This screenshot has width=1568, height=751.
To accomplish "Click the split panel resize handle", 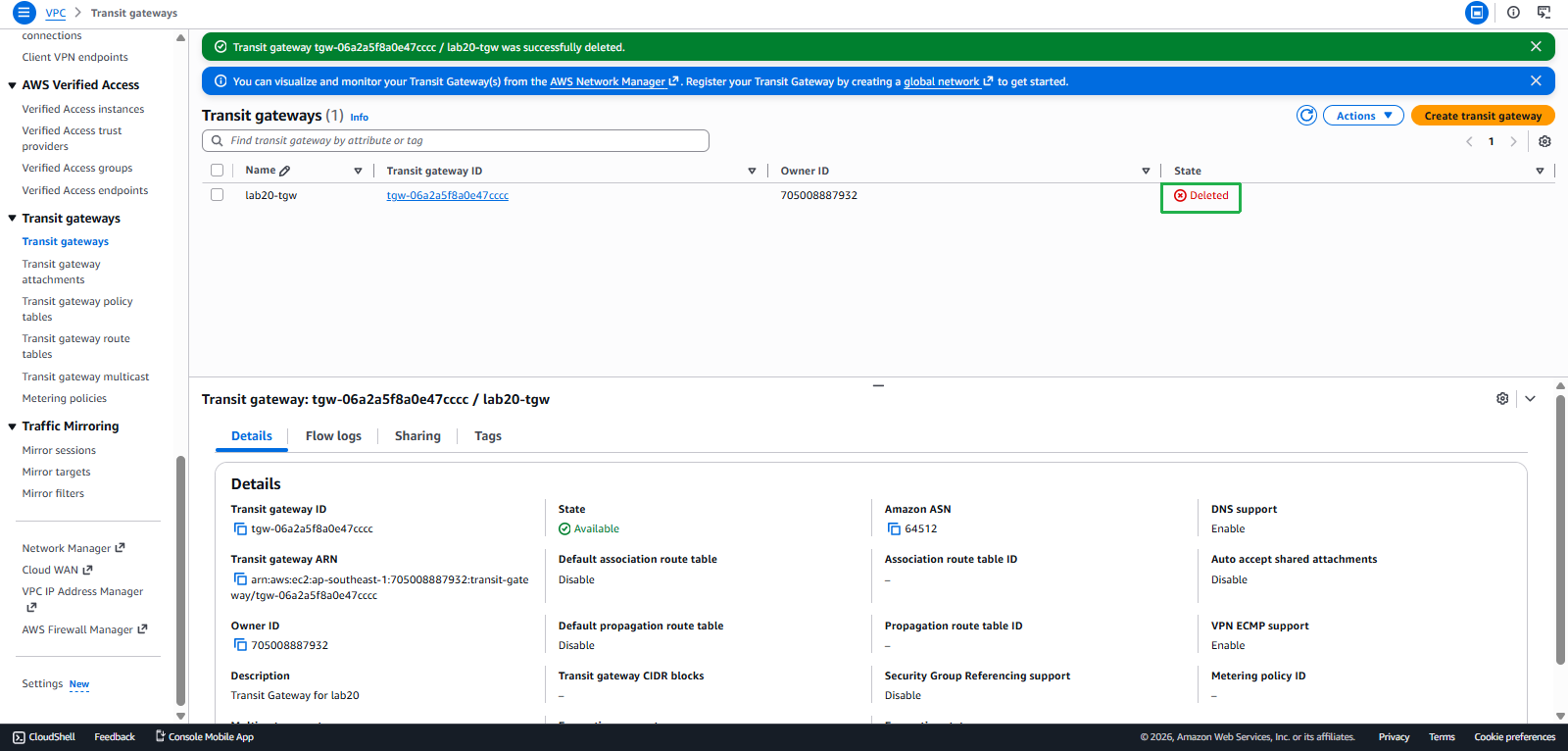I will click(x=878, y=385).
